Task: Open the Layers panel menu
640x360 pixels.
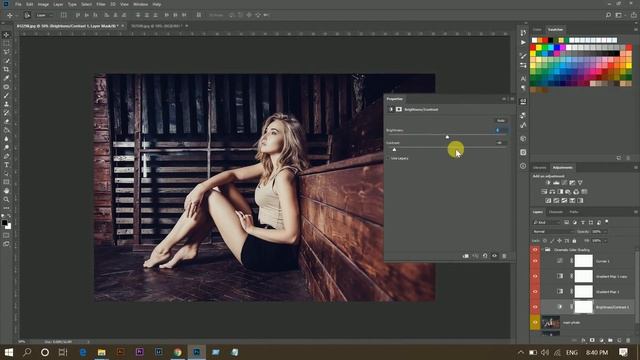Action: coord(636,212)
